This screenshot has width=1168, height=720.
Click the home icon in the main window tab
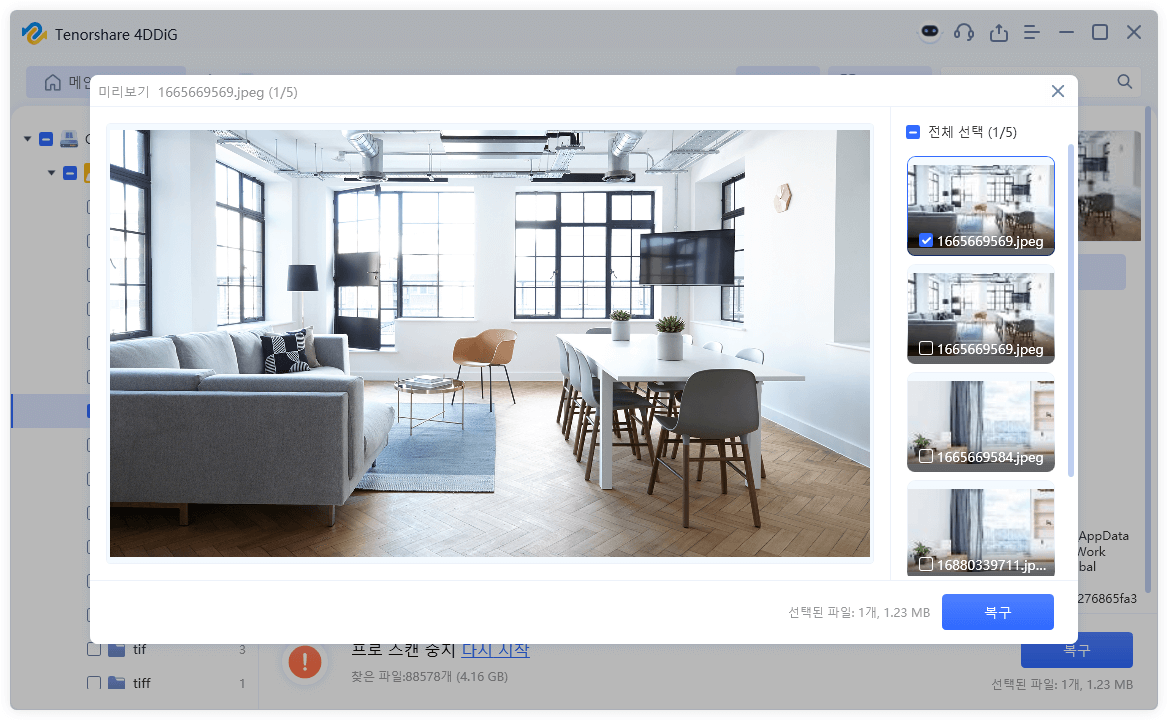click(x=52, y=83)
